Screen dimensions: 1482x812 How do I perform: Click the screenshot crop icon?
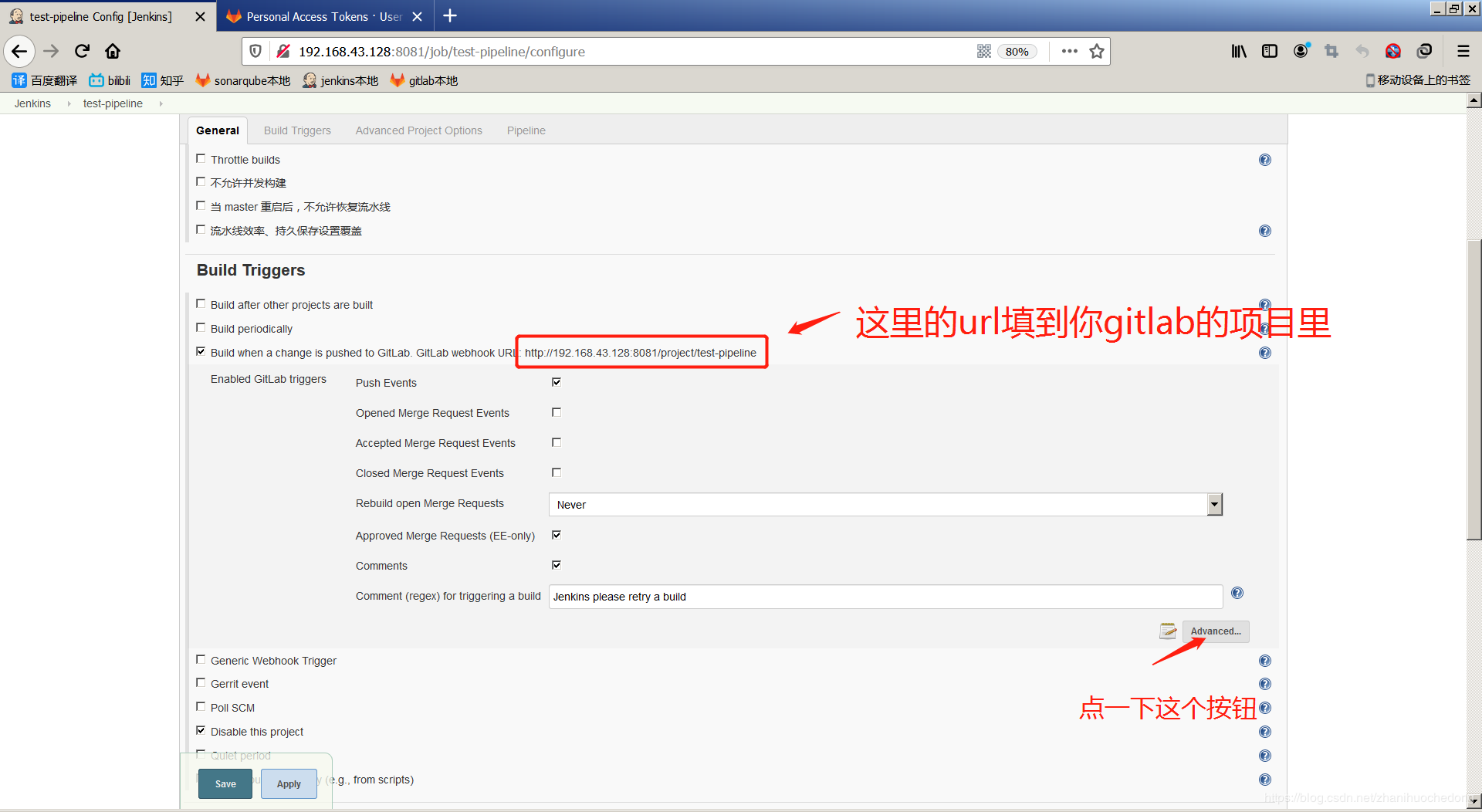(1331, 51)
